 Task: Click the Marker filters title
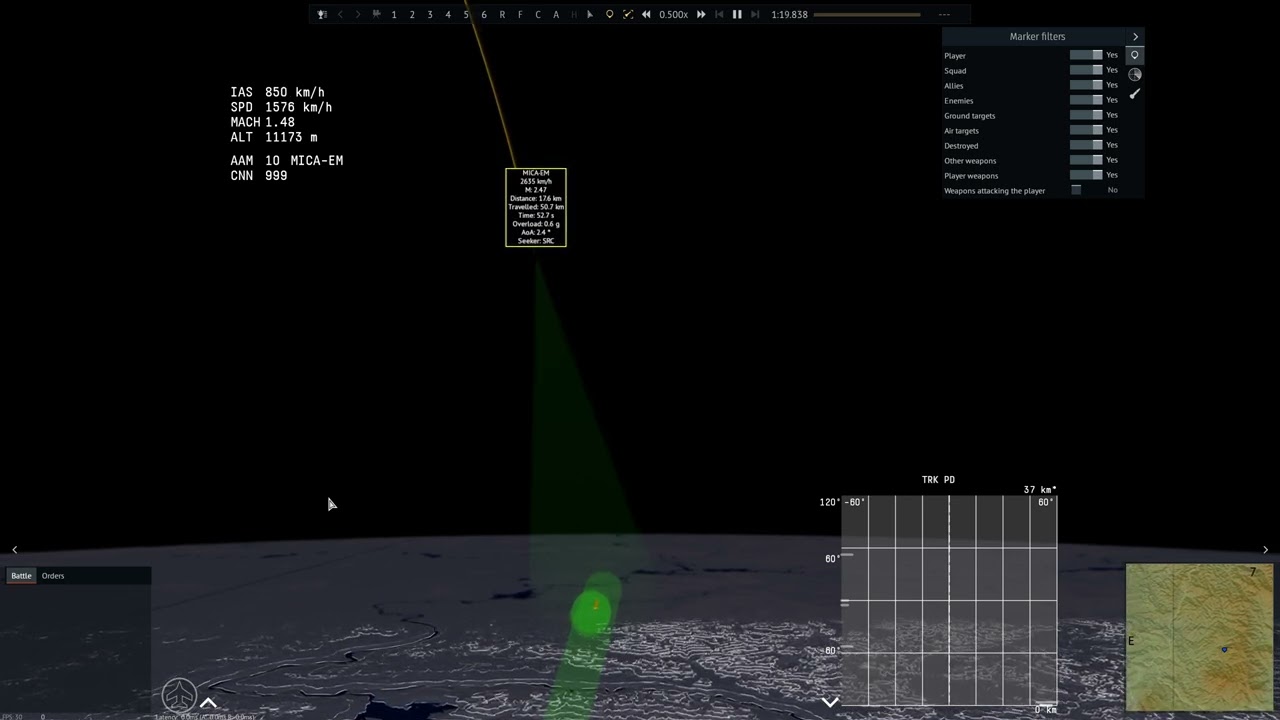pyautogui.click(x=1037, y=36)
